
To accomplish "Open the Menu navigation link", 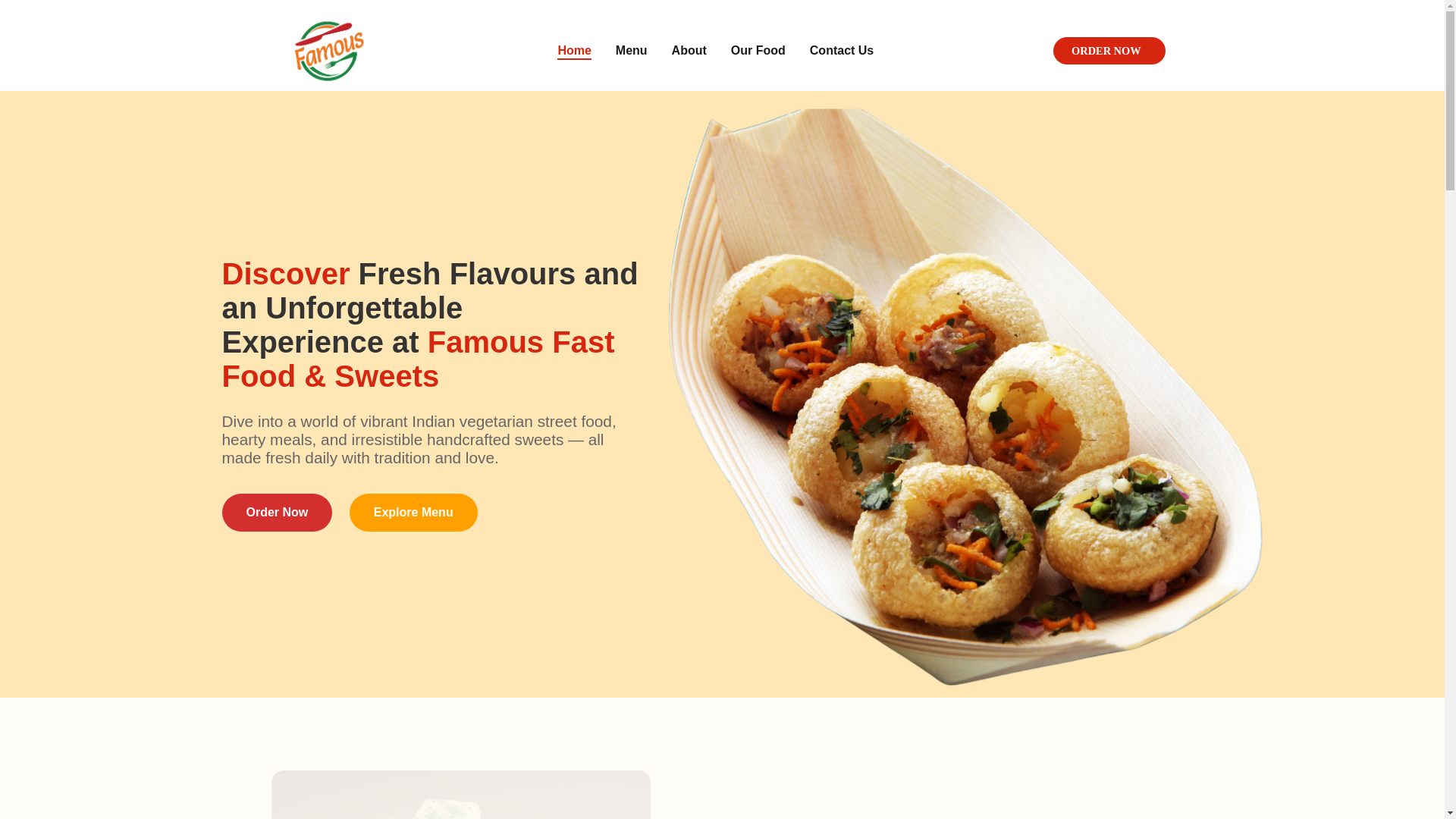I will tap(631, 51).
